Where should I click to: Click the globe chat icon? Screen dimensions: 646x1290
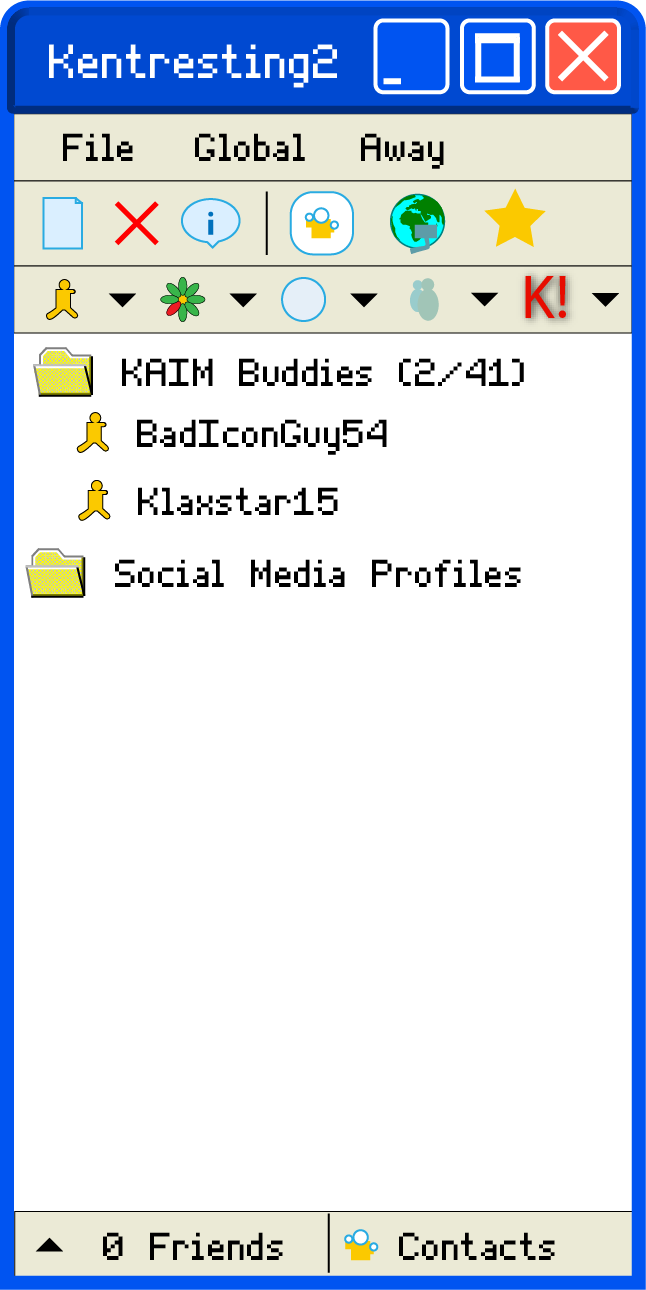418,223
